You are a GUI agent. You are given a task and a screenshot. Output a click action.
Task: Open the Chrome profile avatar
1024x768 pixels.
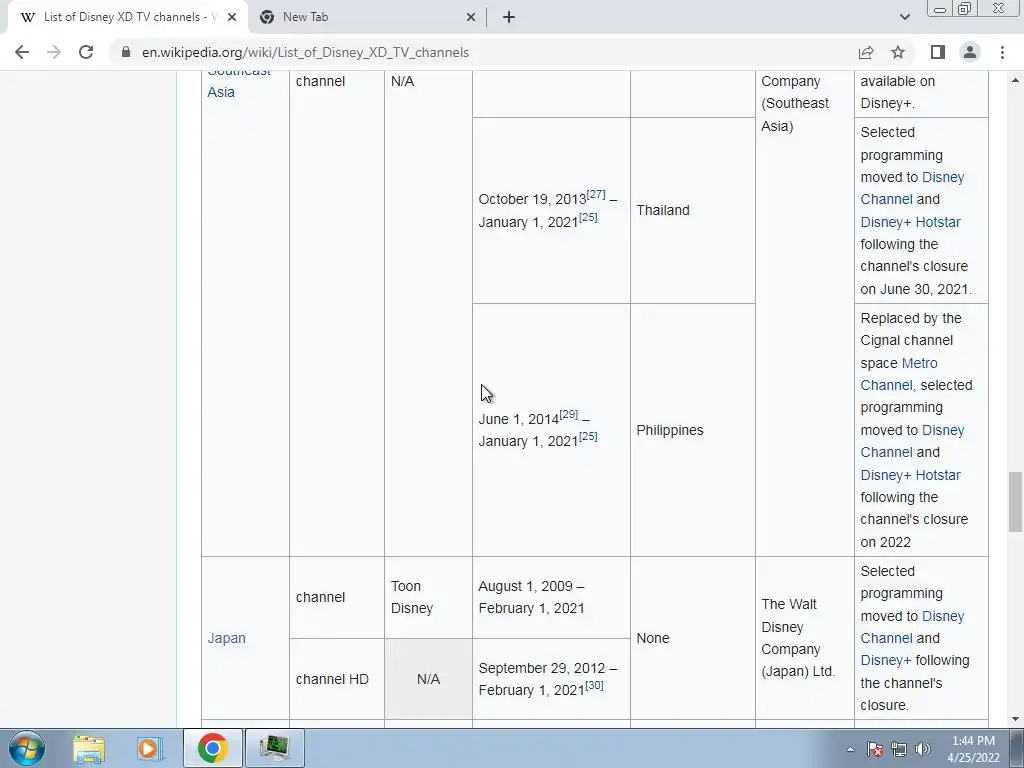coord(970,52)
